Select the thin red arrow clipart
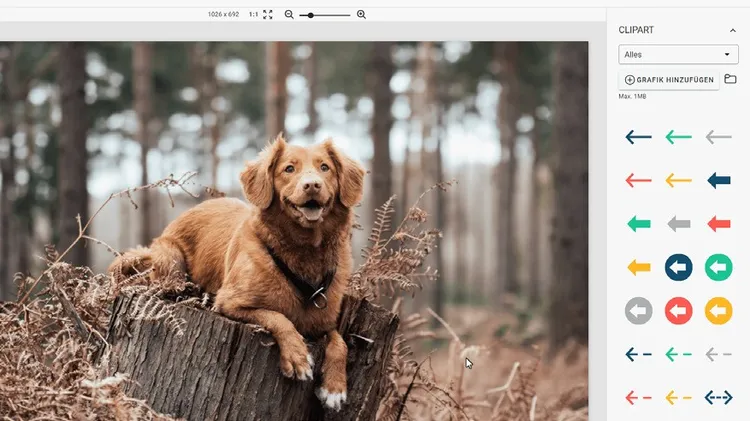The width and height of the screenshot is (750, 421). tap(638, 181)
